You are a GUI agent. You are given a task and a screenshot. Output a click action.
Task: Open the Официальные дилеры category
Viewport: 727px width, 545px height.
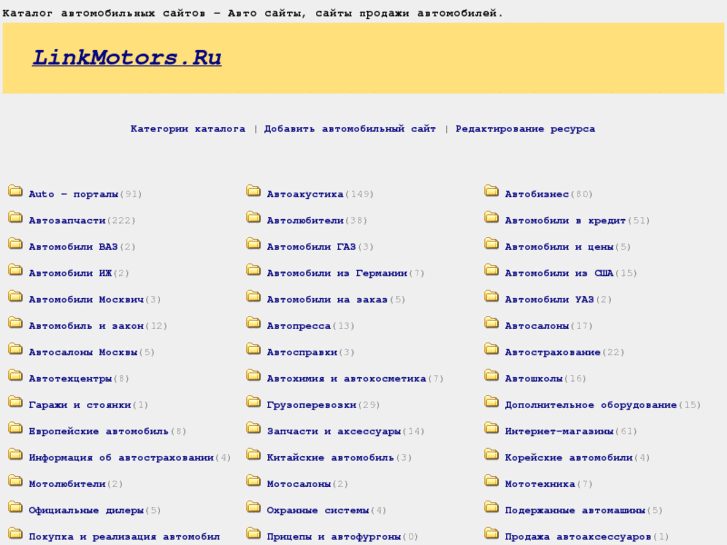pyautogui.click(x=86, y=511)
